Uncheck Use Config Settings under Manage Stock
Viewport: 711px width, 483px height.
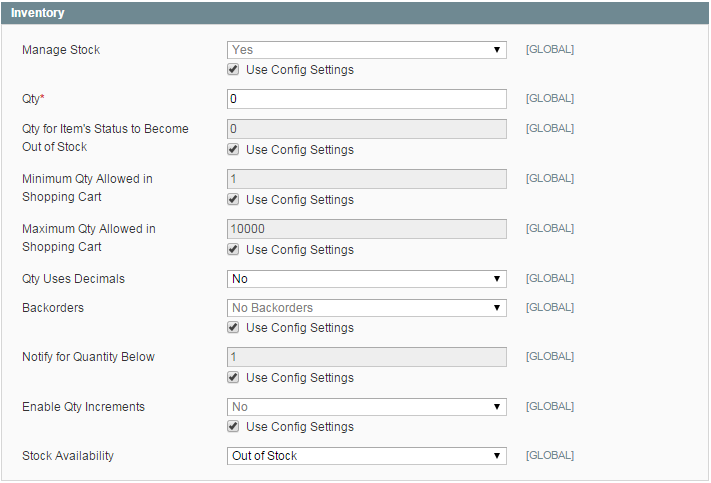233,70
